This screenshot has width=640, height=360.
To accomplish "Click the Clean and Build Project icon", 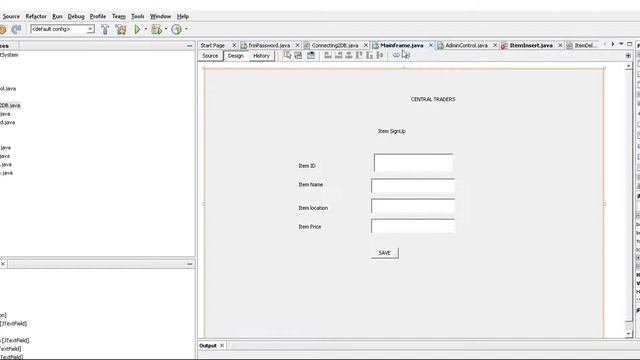I will point(121,29).
